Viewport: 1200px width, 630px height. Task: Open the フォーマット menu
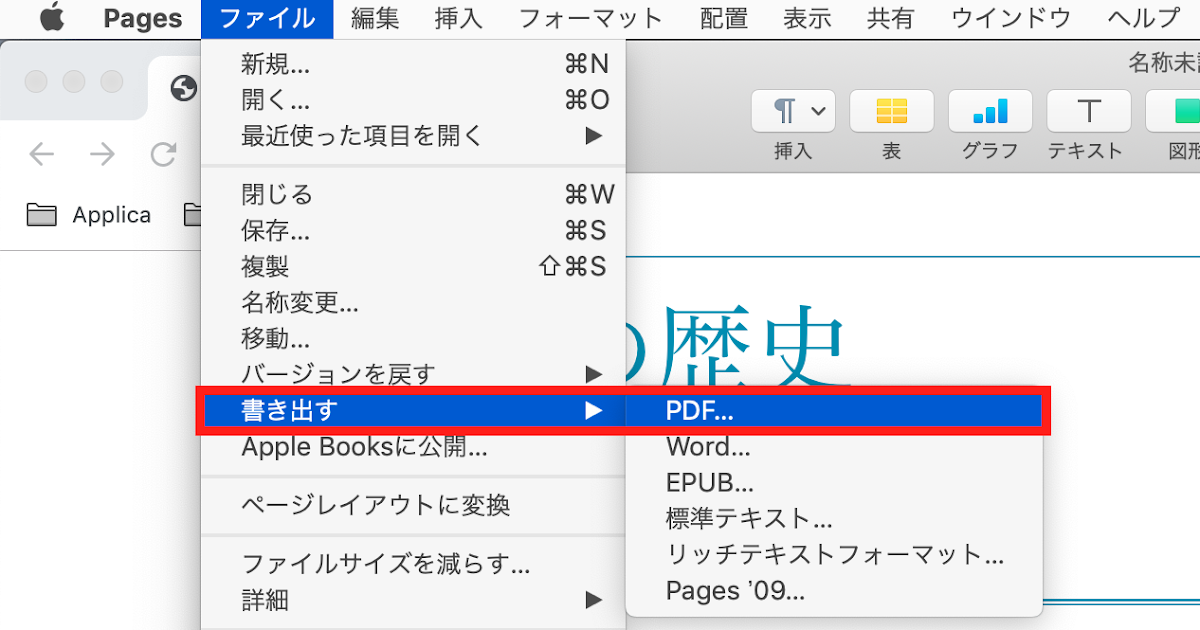pos(591,18)
